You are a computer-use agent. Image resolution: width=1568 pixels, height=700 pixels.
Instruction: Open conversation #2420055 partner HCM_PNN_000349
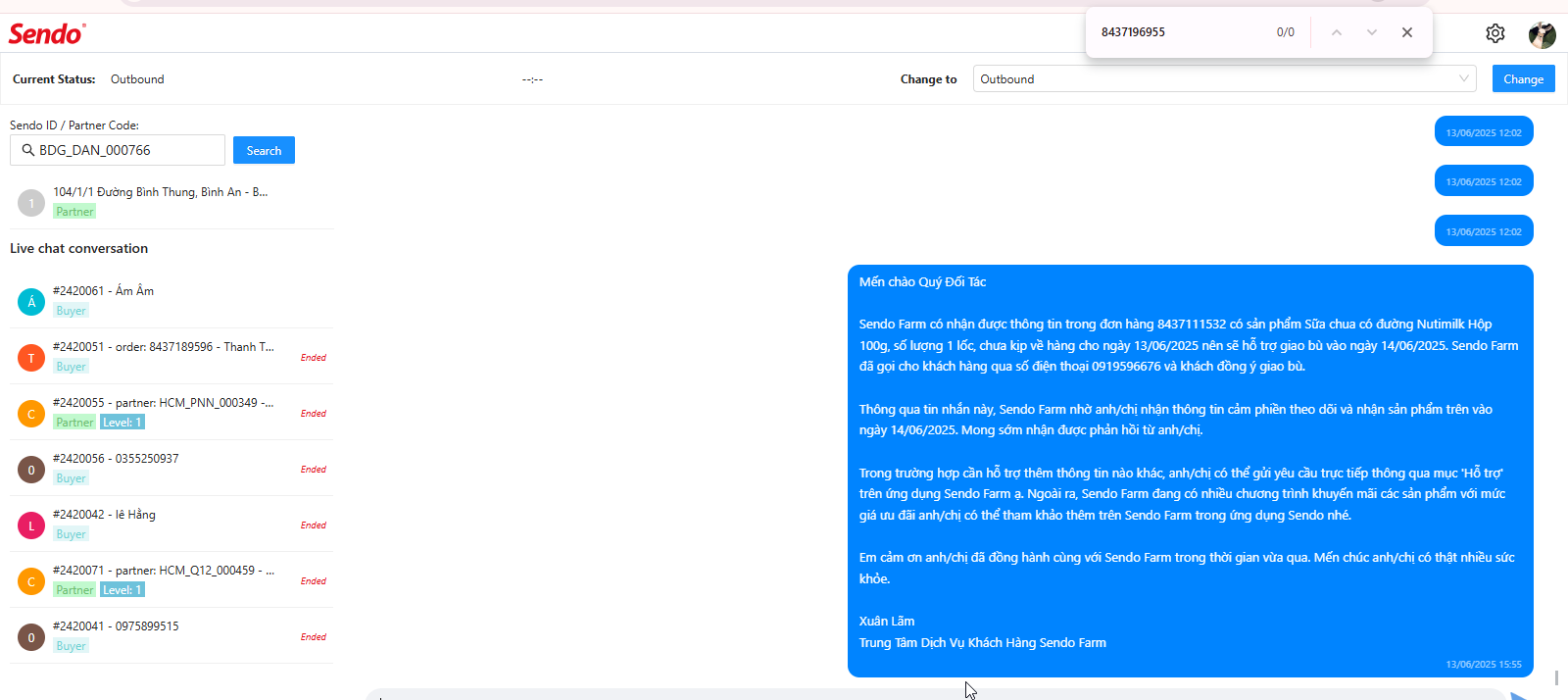click(x=171, y=412)
